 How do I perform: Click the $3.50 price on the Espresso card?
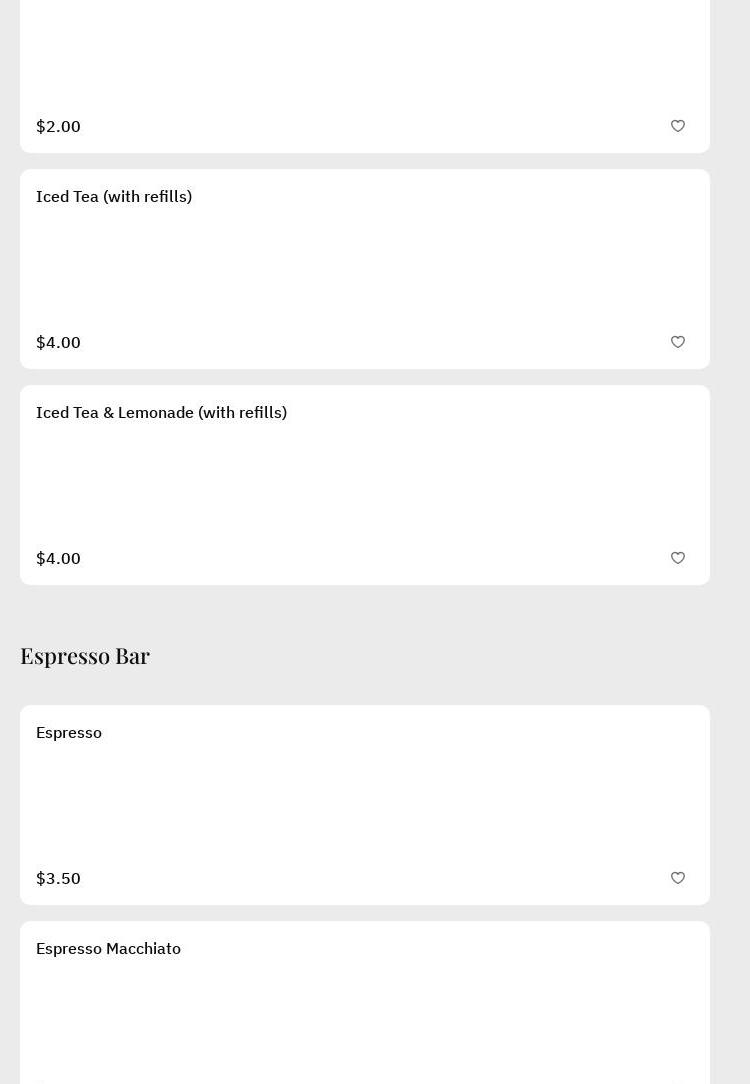coord(58,879)
